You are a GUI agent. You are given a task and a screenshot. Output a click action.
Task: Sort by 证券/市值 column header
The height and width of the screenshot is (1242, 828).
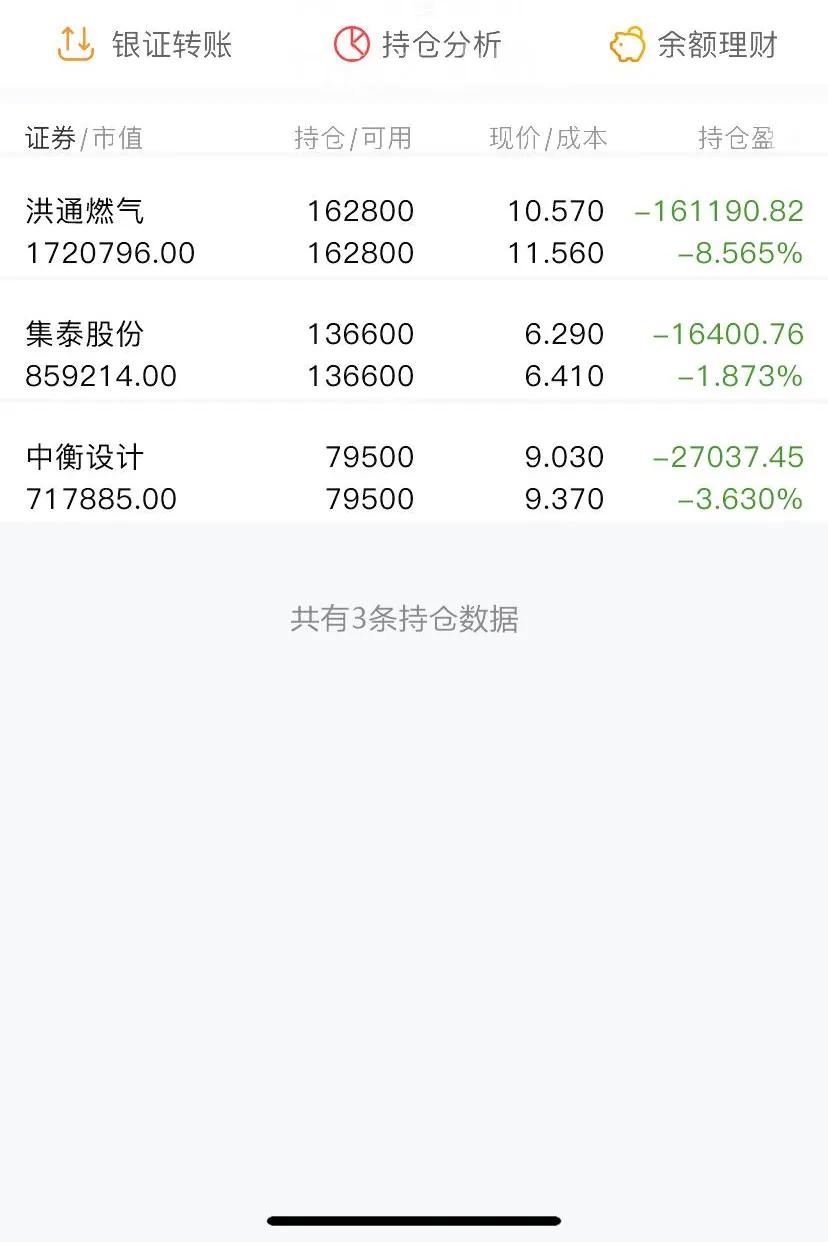[x=84, y=138]
